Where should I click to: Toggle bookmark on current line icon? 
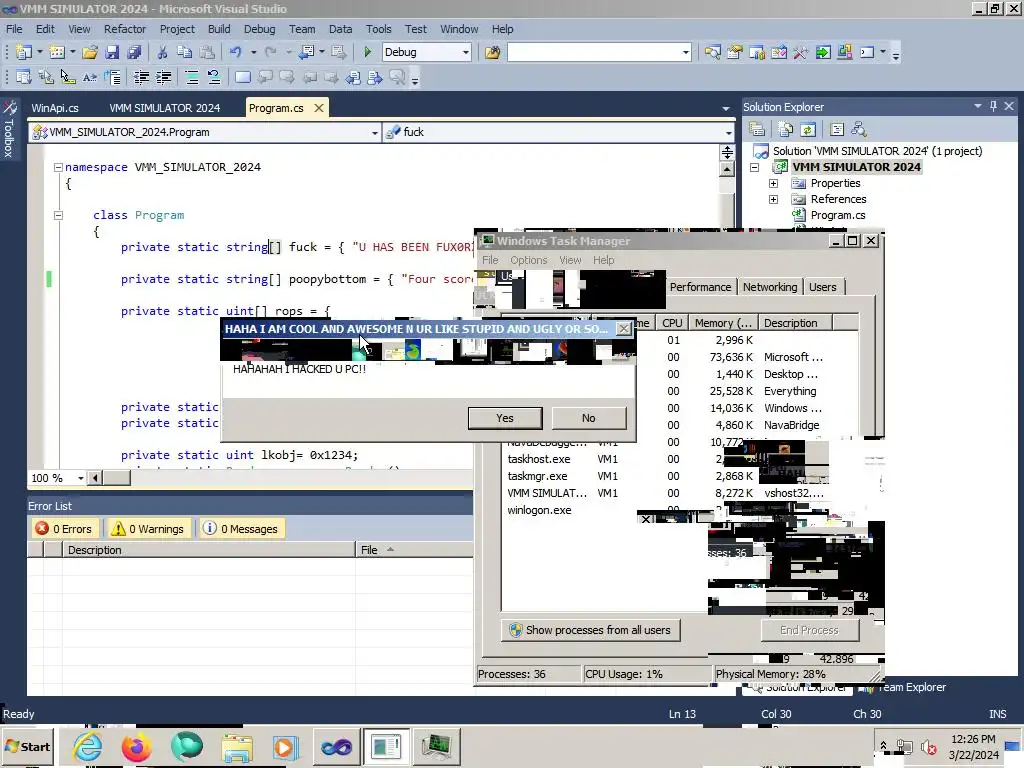pos(242,78)
